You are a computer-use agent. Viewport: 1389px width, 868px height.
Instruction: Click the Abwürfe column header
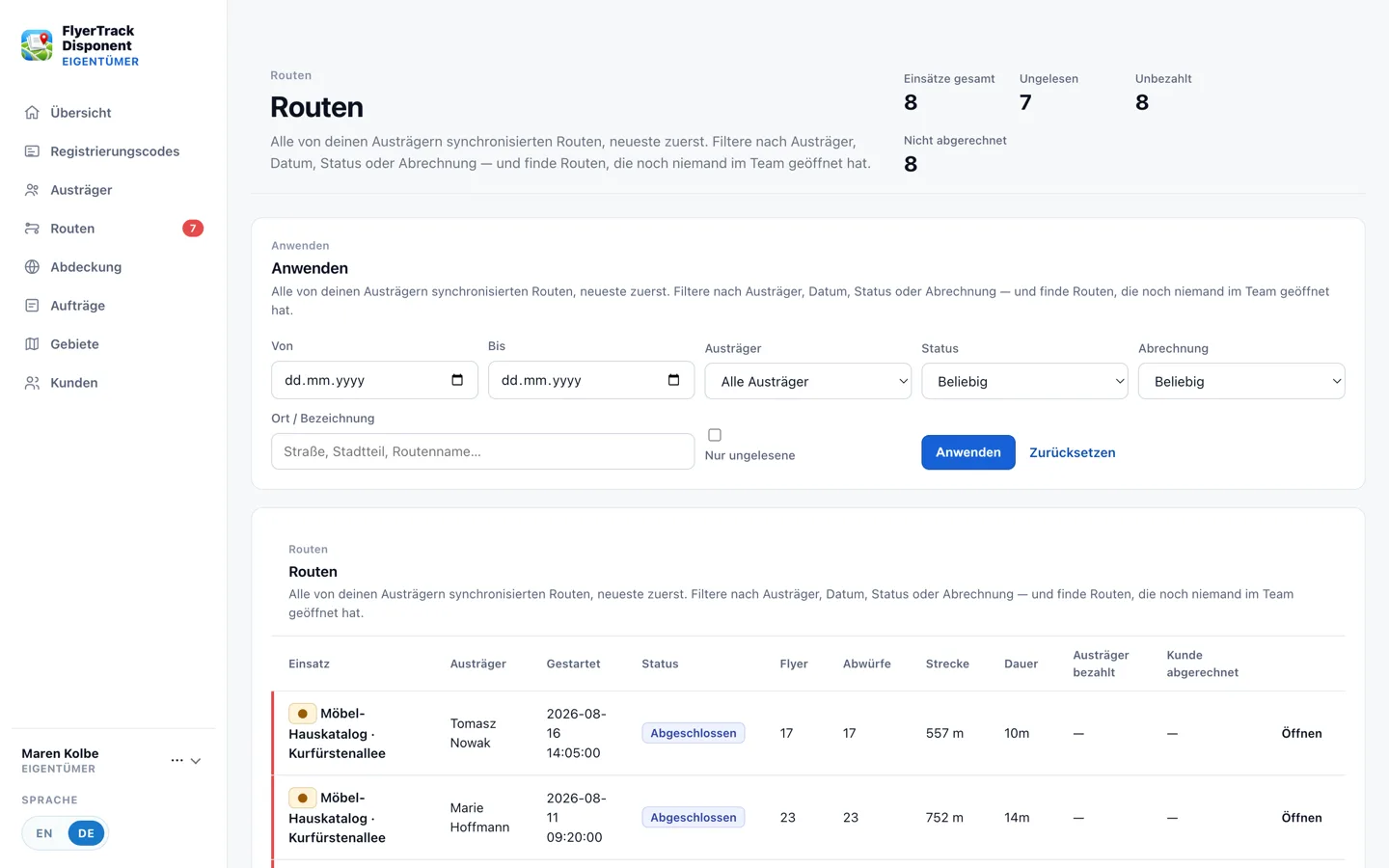(x=866, y=664)
